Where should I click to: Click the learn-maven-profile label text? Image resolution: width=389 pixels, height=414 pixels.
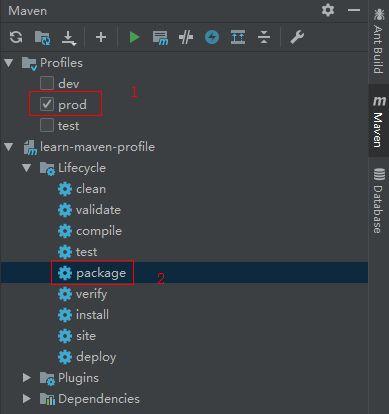point(97,147)
